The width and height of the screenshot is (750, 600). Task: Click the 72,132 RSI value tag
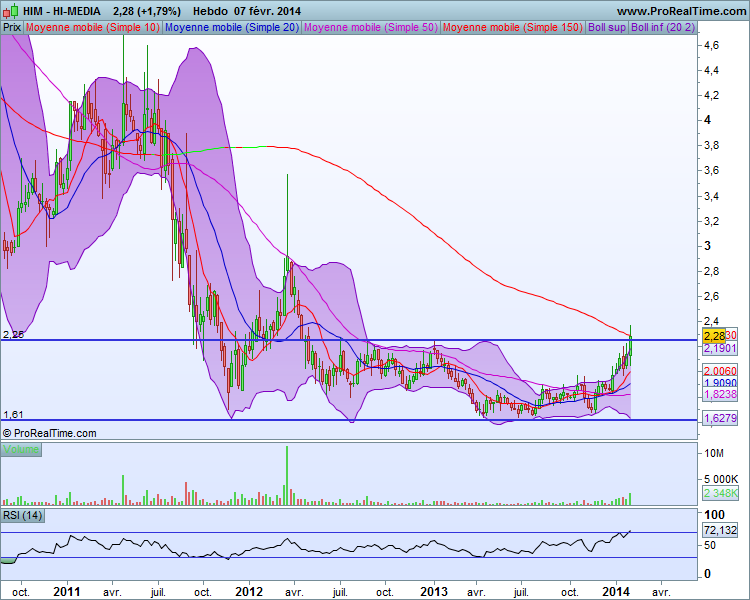(720, 530)
